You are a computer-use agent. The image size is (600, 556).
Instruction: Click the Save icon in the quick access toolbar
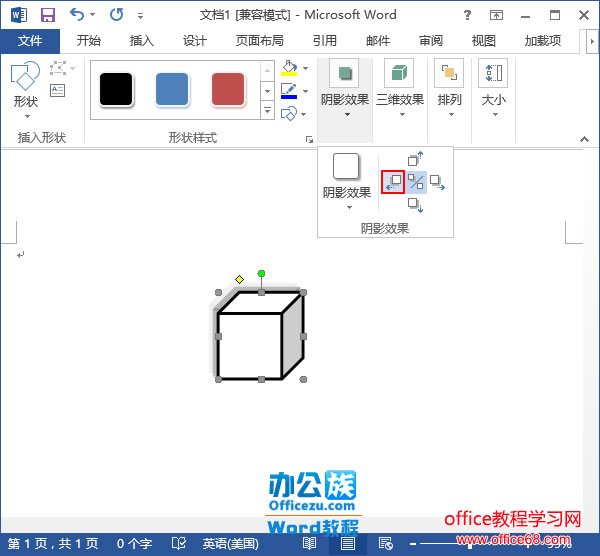pos(48,15)
